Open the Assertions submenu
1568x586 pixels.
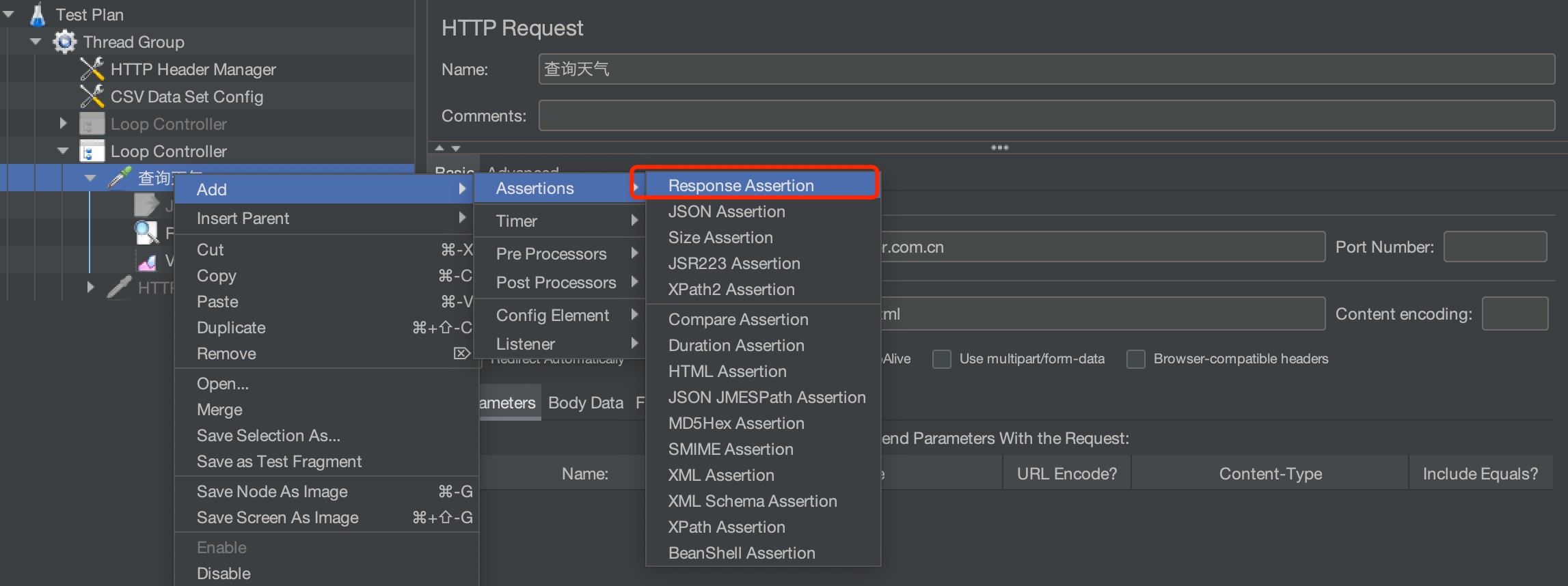pos(559,188)
